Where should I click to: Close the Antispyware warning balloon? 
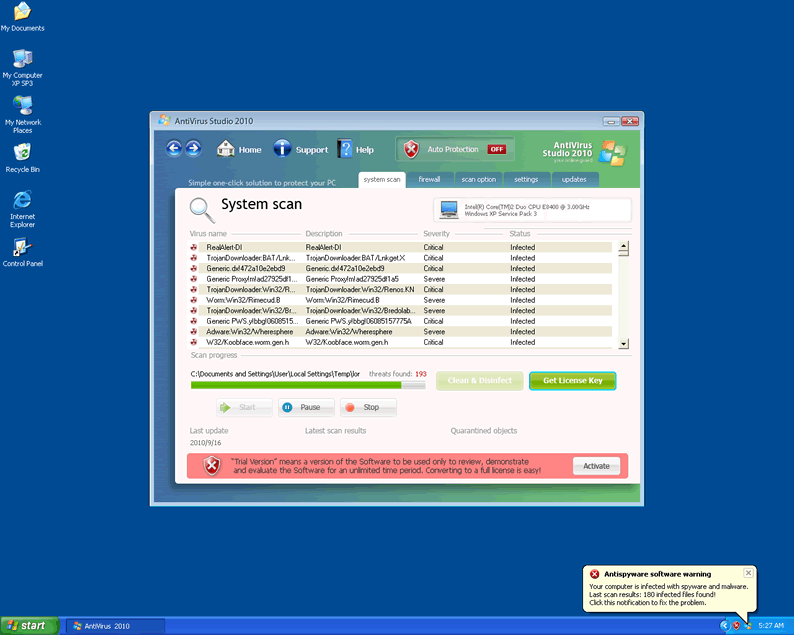[748, 573]
